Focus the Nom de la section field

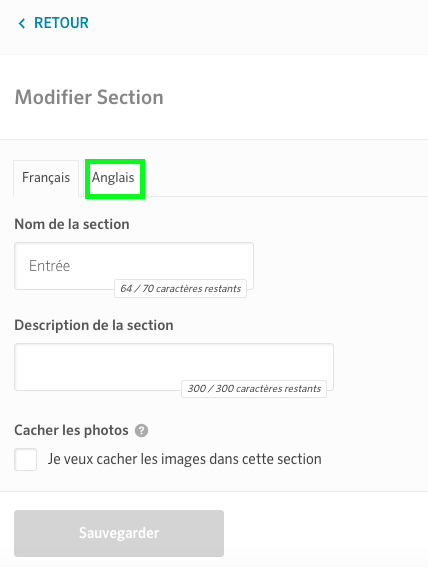coord(134,266)
